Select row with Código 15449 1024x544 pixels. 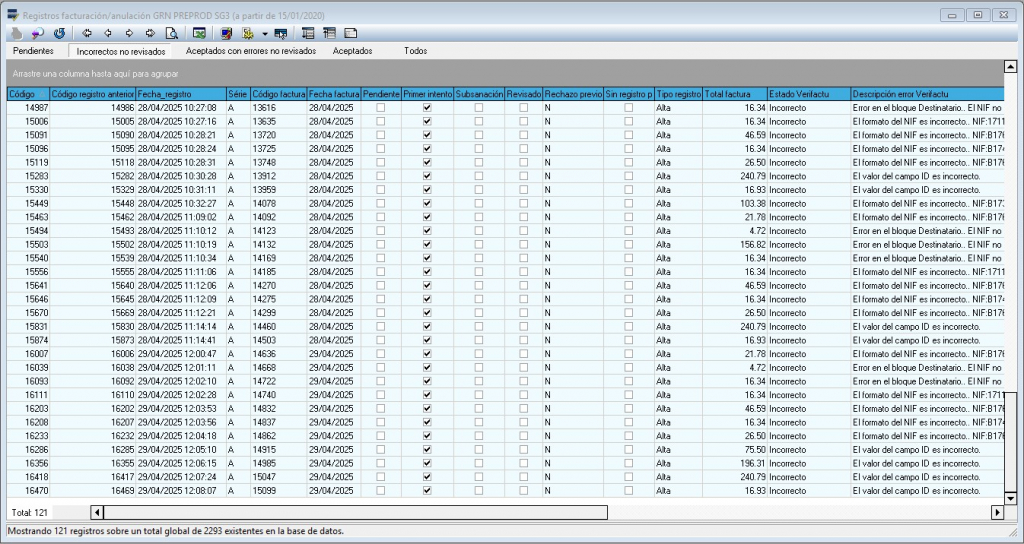(505, 204)
